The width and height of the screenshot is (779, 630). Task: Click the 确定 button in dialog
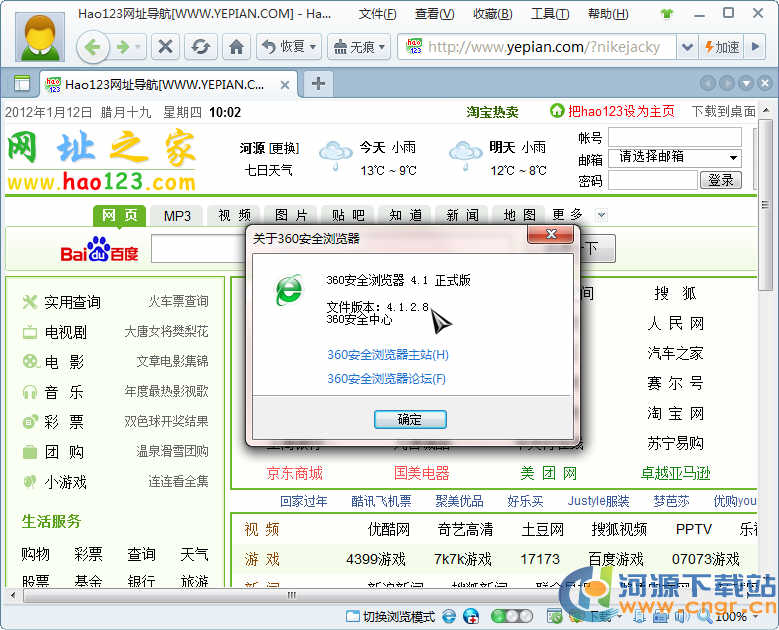[410, 419]
